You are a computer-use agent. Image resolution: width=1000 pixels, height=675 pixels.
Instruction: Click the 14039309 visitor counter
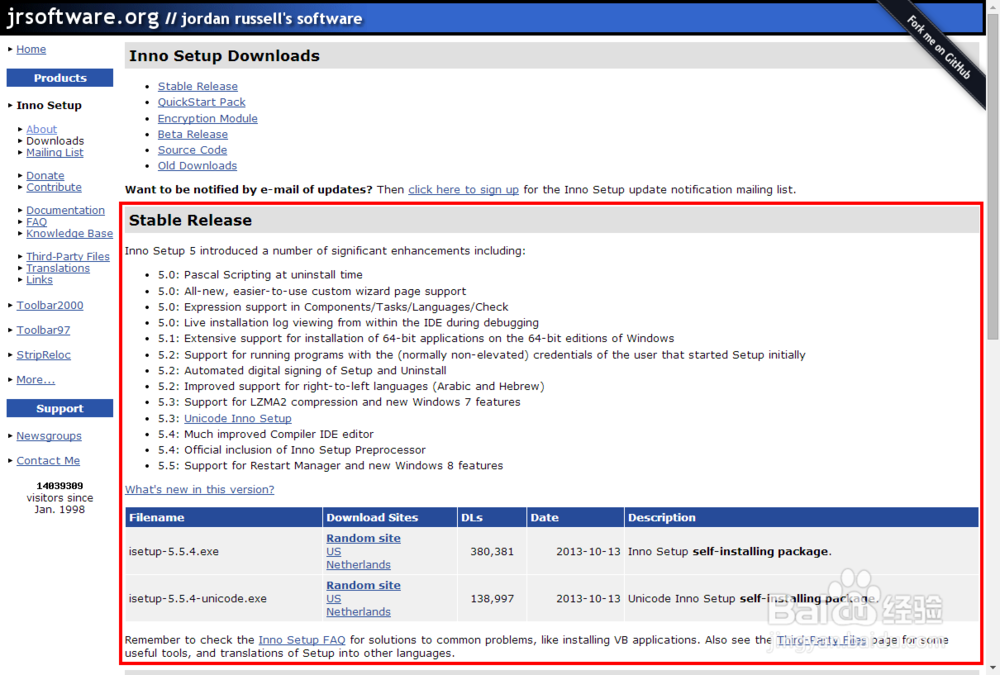pyautogui.click(x=59, y=486)
